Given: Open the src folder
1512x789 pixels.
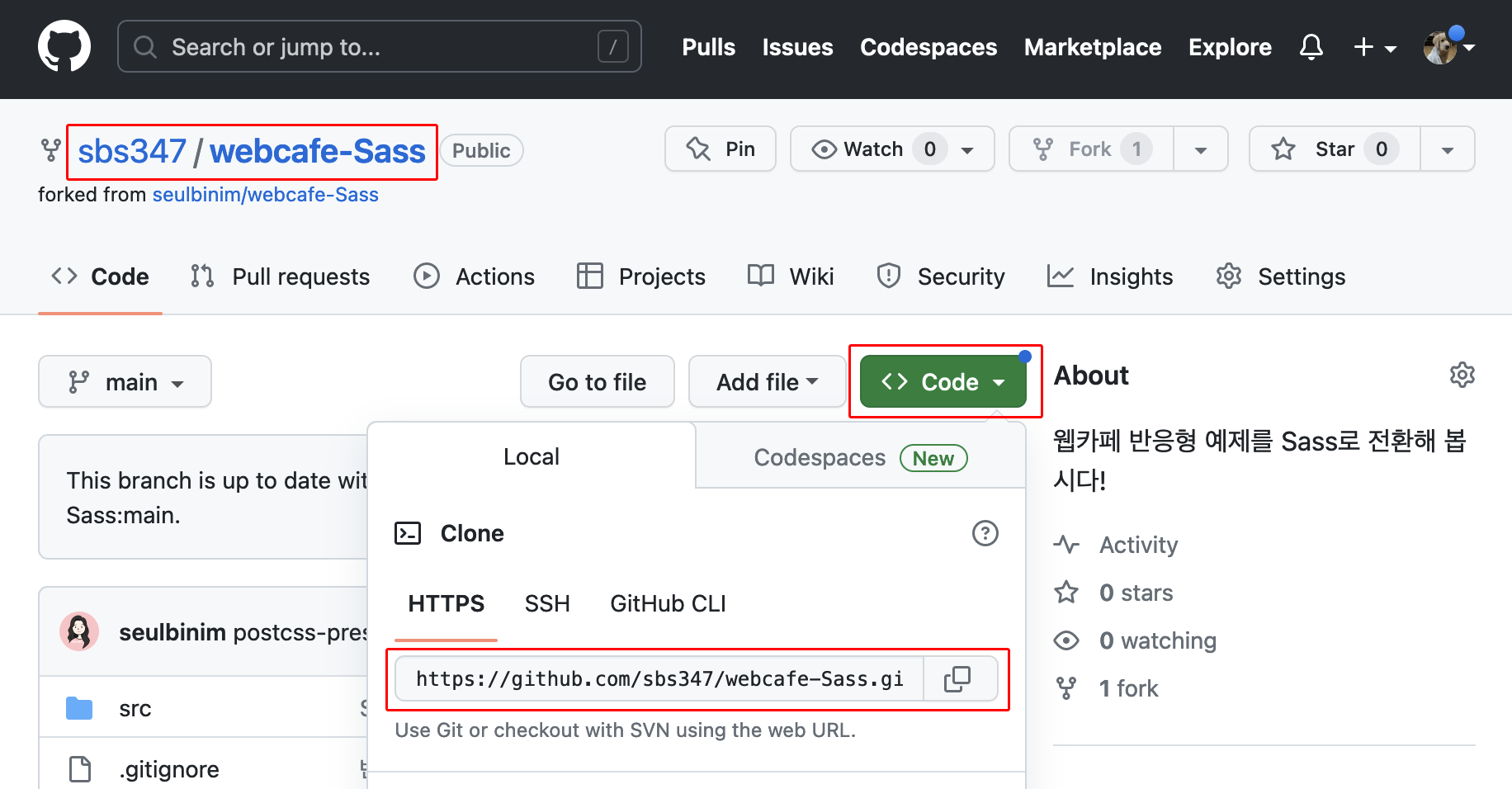Looking at the screenshot, I should click(x=135, y=708).
